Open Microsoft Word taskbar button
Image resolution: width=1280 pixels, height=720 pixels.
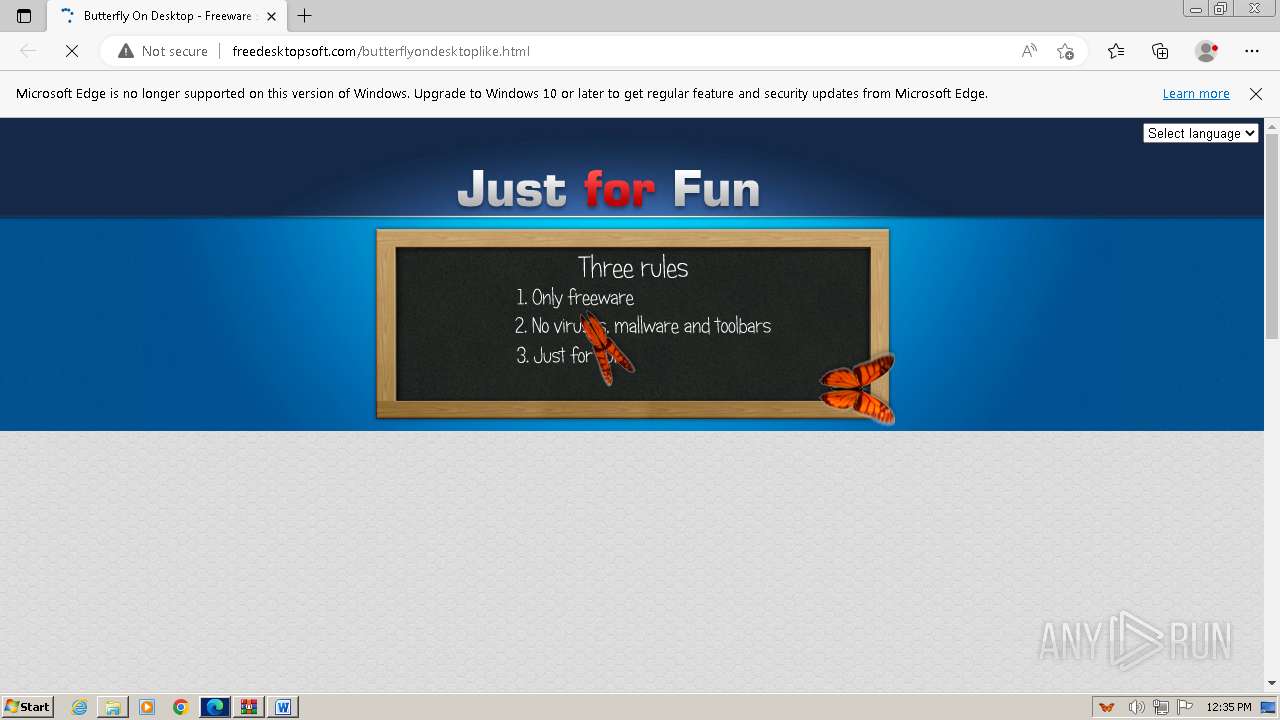tap(283, 707)
